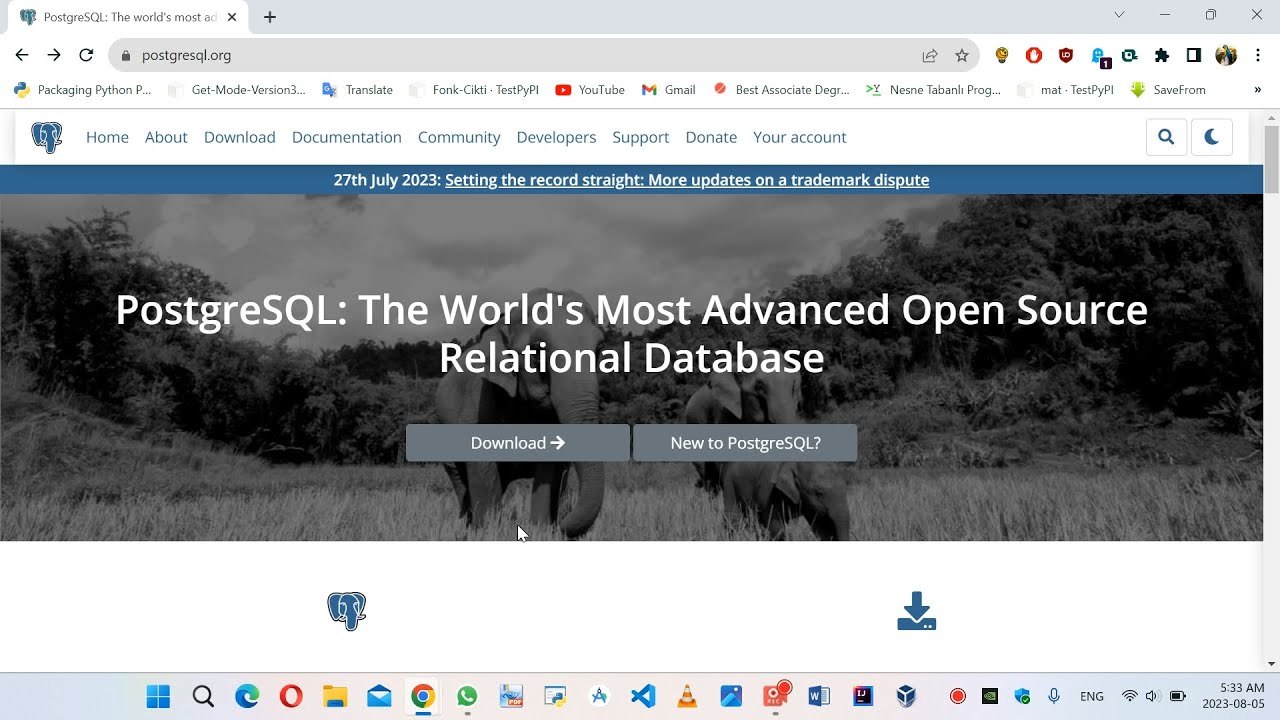1280x720 pixels.
Task: Open the YouTube bookmark
Action: click(x=590, y=90)
